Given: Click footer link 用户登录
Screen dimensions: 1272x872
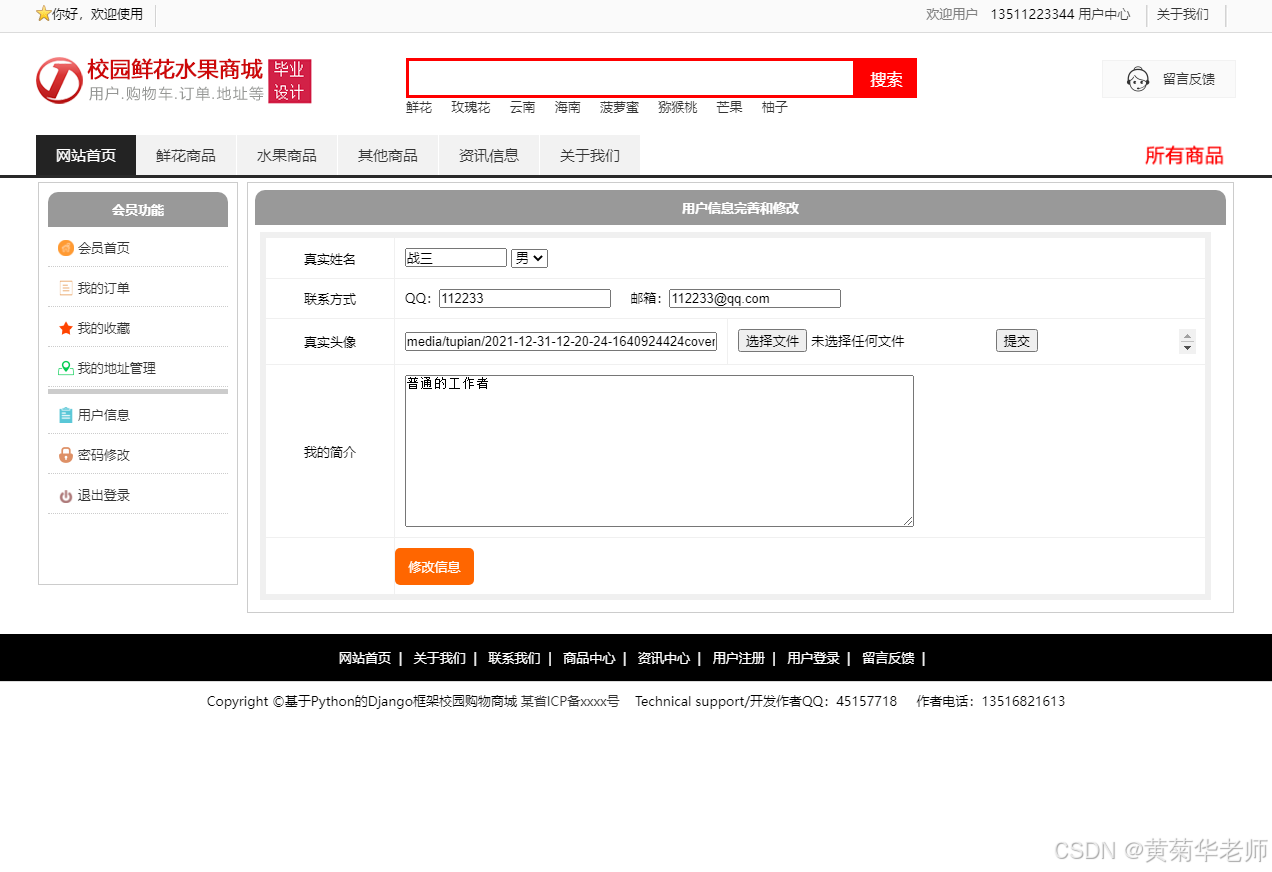Looking at the screenshot, I should pyautogui.click(x=813, y=658).
